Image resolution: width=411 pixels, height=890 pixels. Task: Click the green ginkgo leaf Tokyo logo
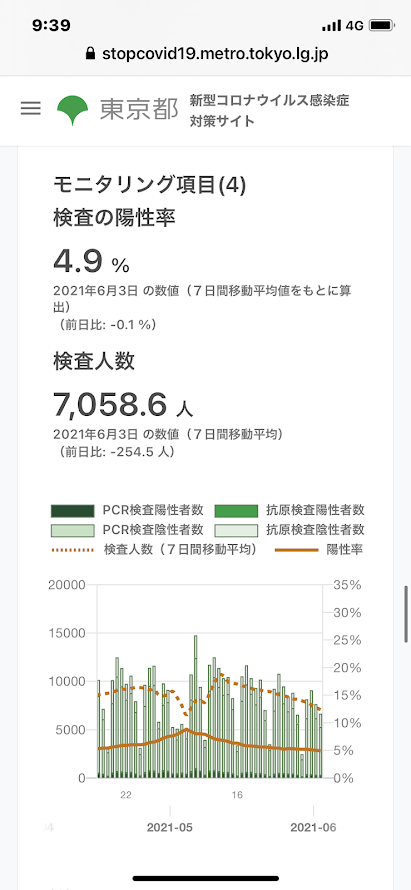[x=73, y=110]
